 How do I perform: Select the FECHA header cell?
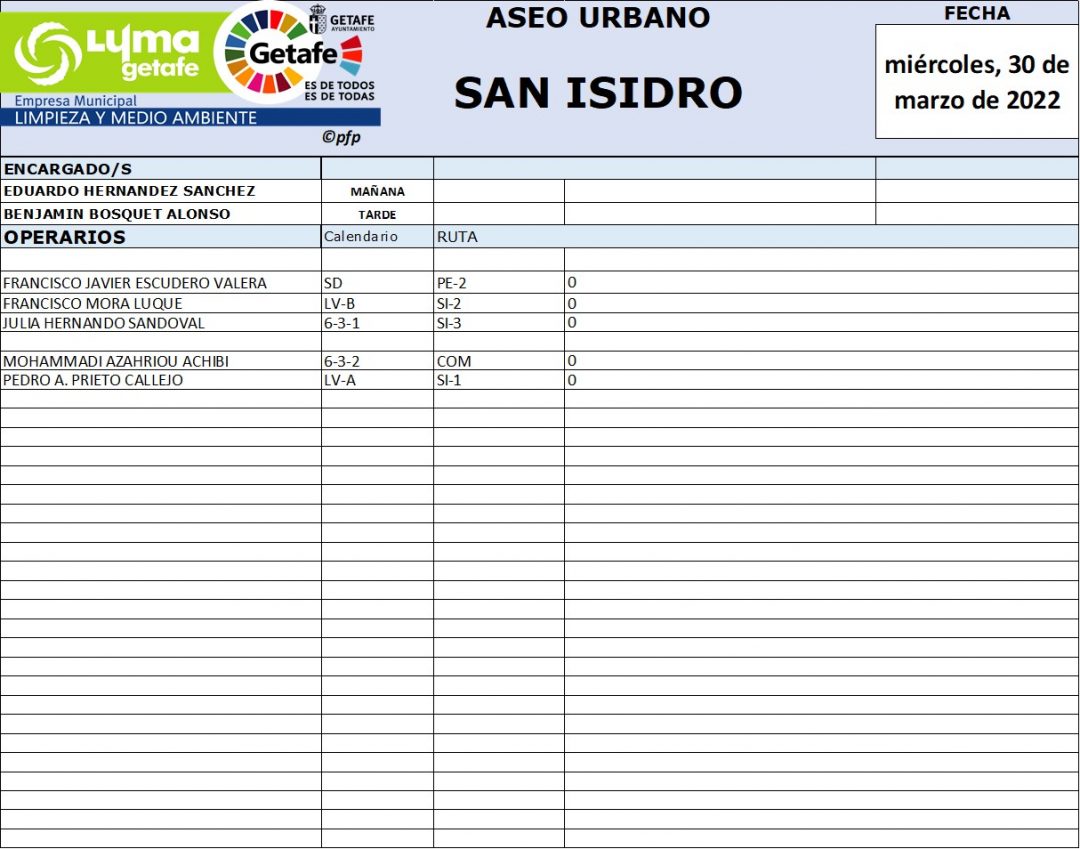coord(976,13)
